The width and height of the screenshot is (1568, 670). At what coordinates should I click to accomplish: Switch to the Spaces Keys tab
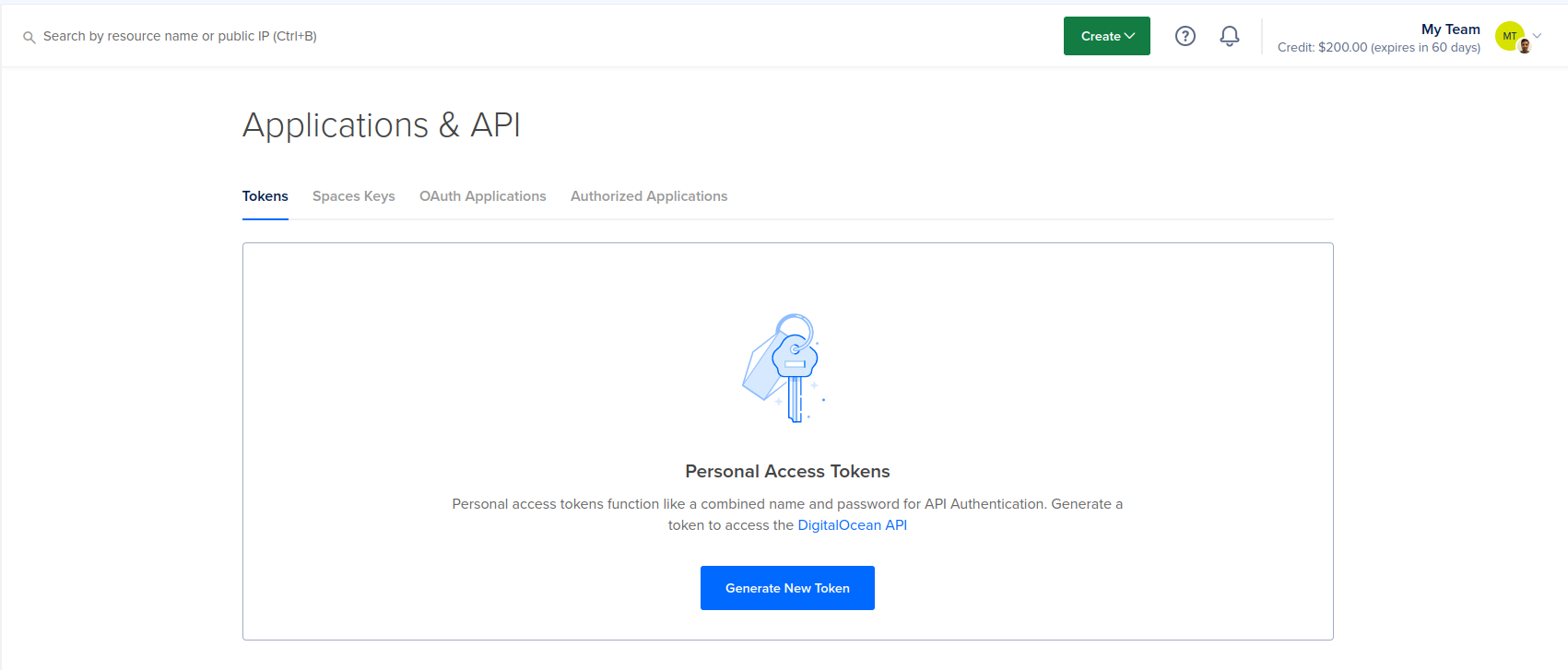353,196
